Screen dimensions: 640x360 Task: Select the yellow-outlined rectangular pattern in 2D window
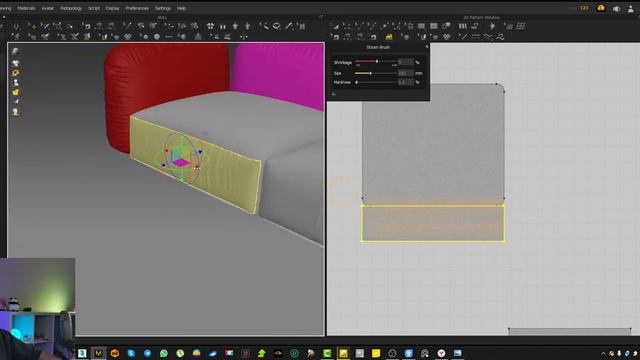433,224
